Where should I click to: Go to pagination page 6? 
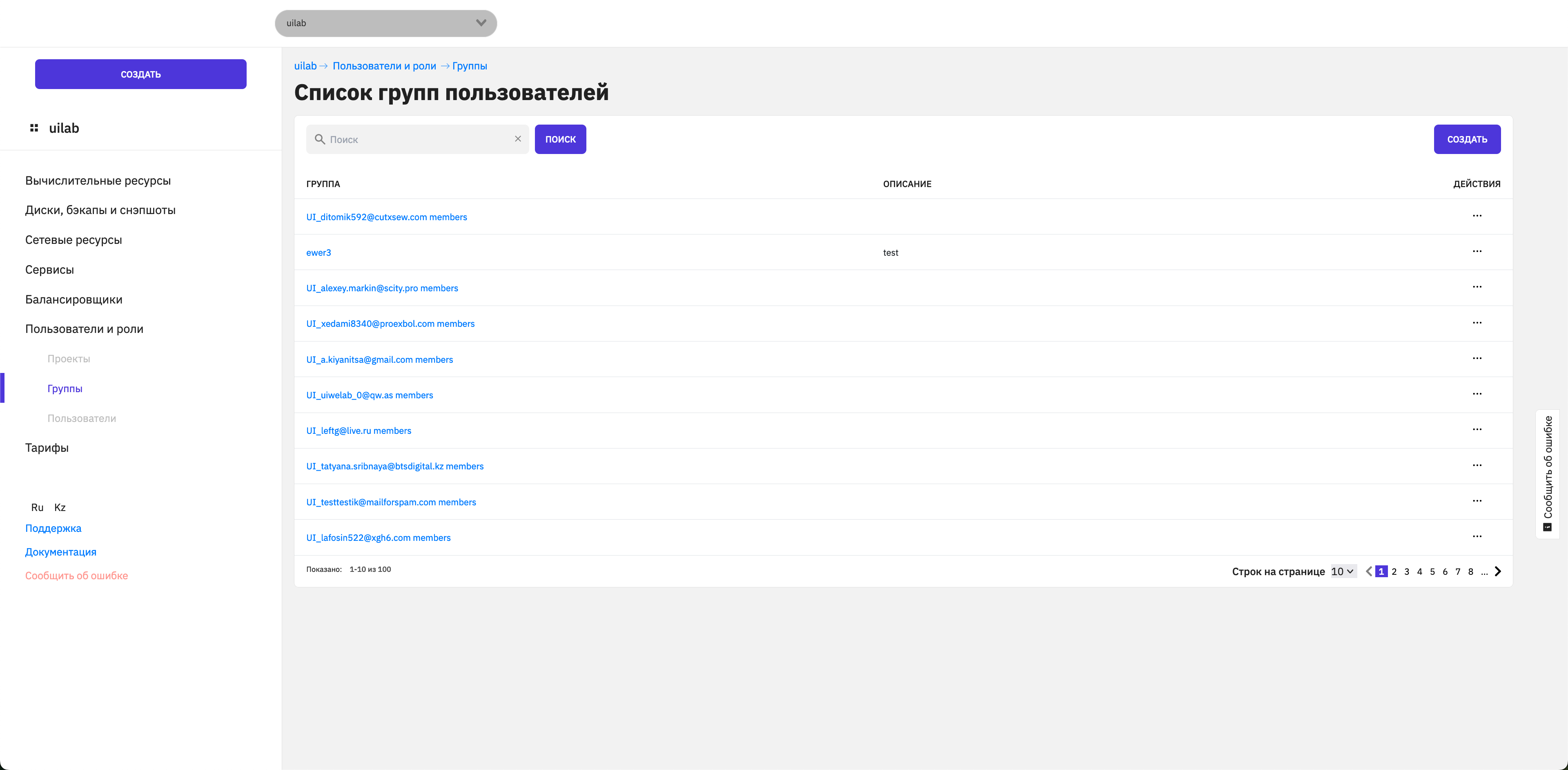[1445, 571]
